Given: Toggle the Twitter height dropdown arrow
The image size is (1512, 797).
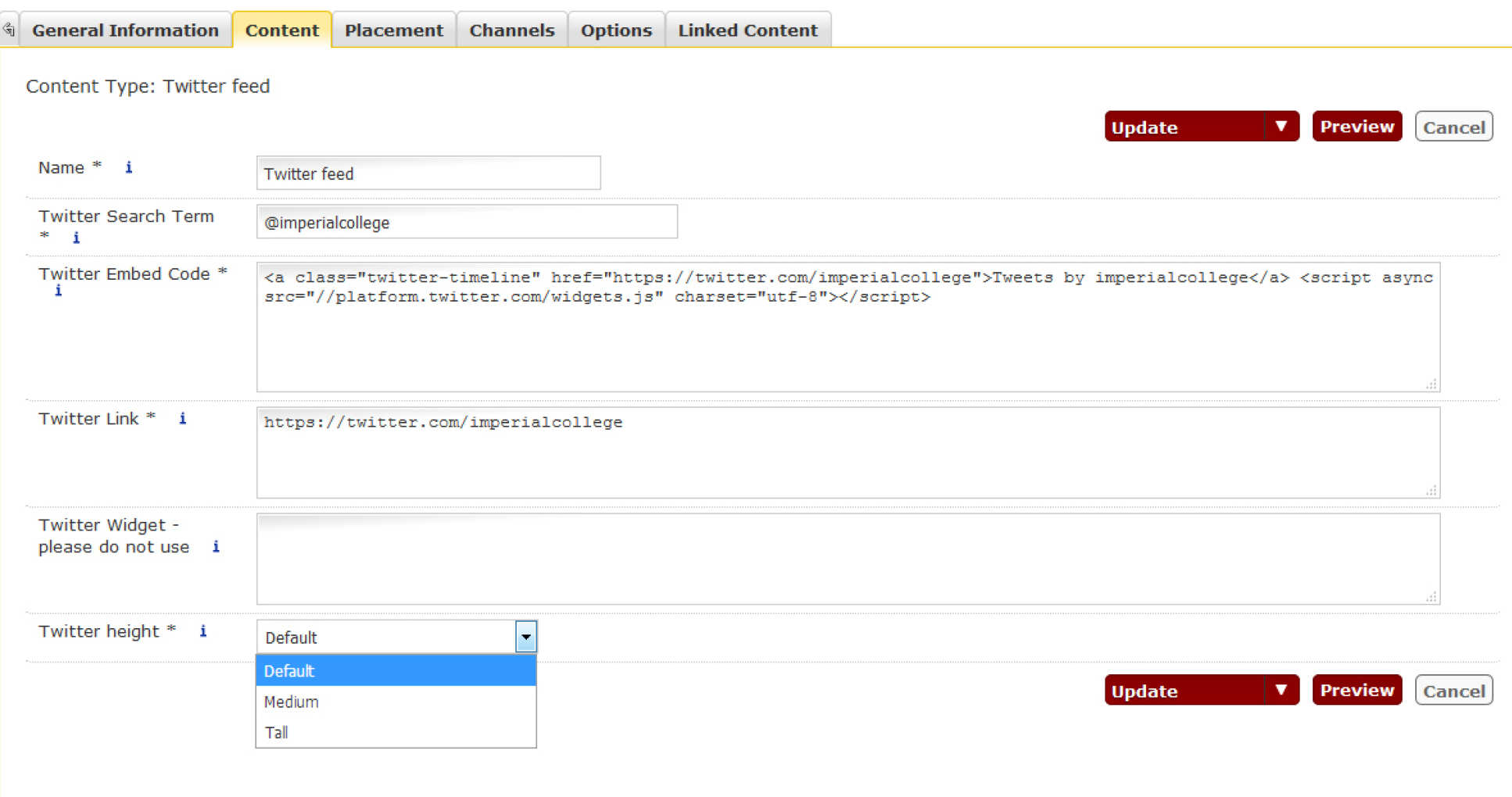Looking at the screenshot, I should point(525,638).
